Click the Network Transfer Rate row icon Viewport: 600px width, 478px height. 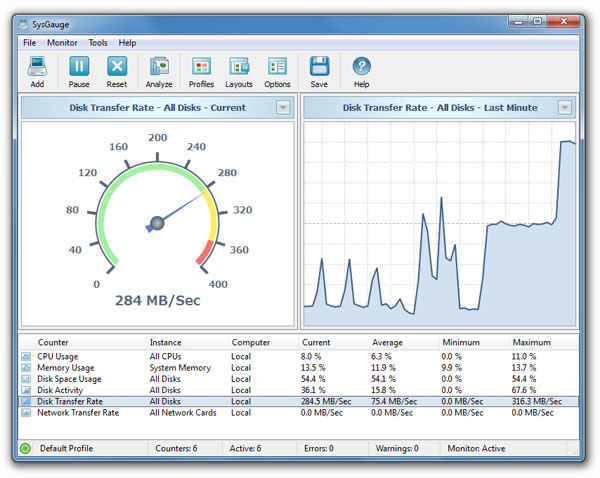coord(26,413)
